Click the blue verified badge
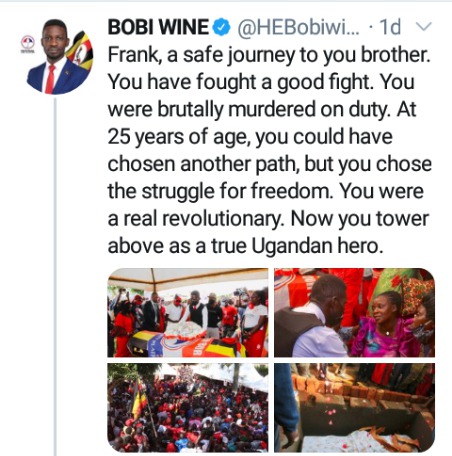Image resolution: width=452 pixels, height=456 pixels. click(221, 27)
